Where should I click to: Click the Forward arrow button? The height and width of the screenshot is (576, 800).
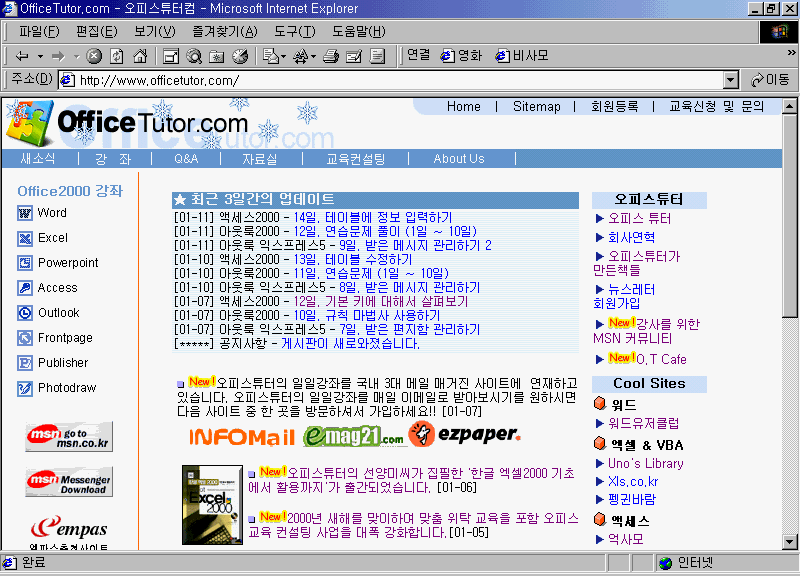click(58, 56)
